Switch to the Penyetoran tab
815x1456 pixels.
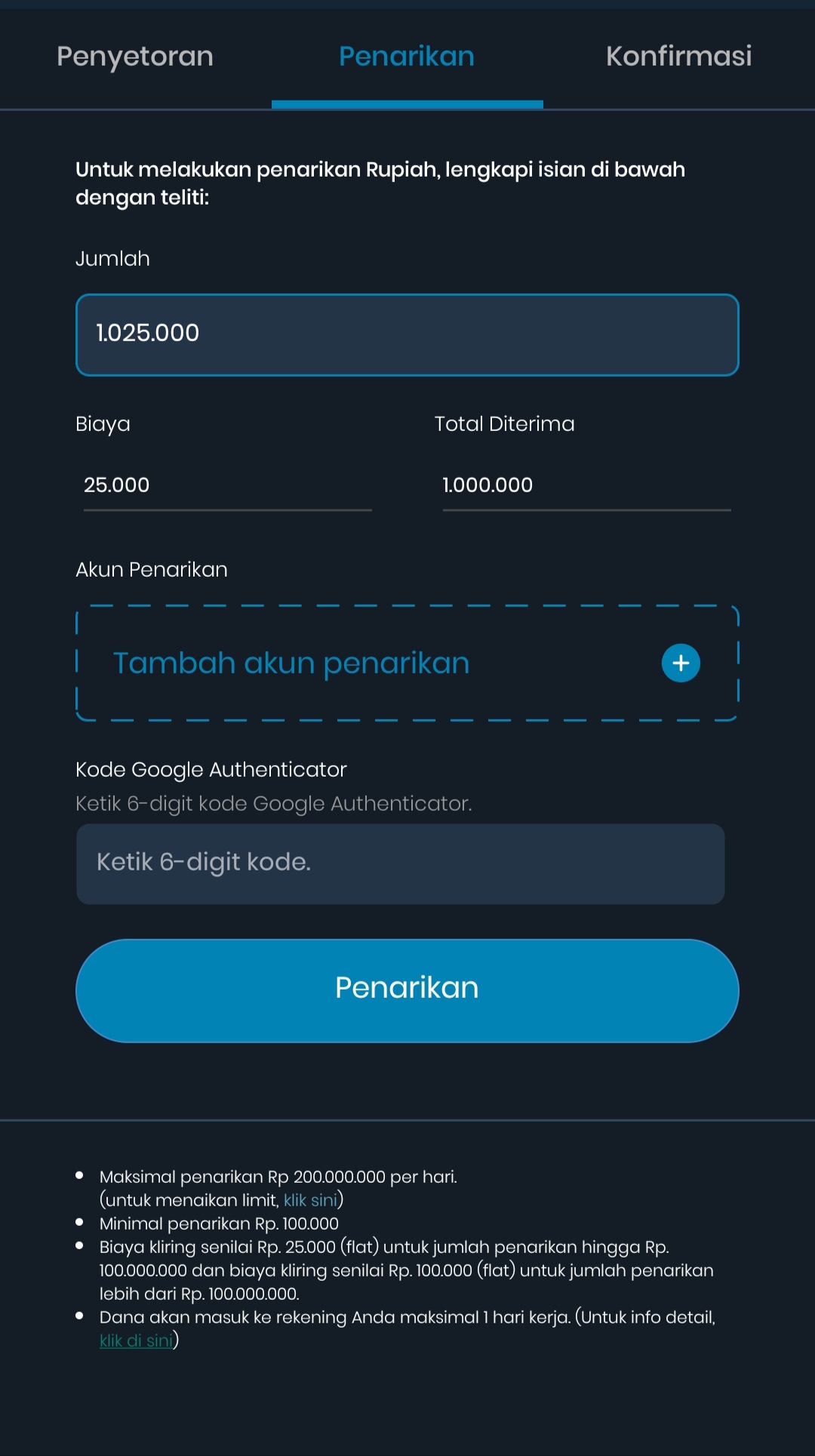135,57
